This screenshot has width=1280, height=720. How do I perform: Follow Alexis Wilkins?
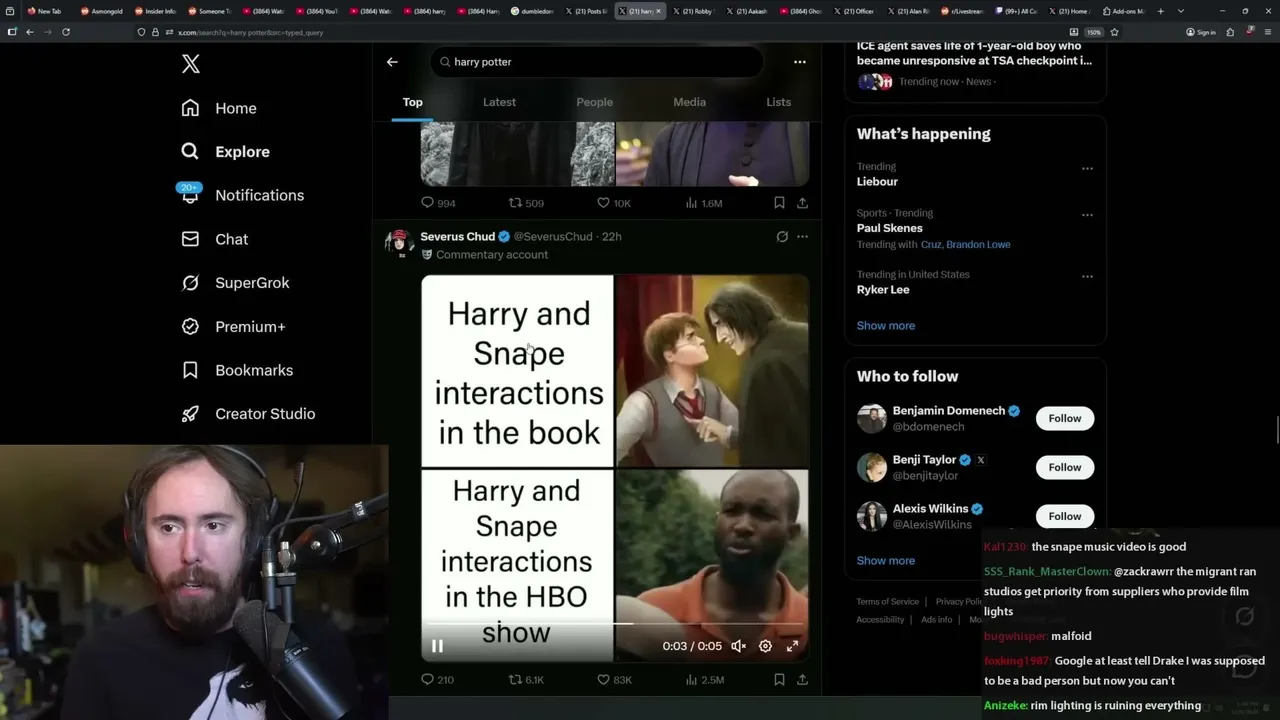(1065, 516)
